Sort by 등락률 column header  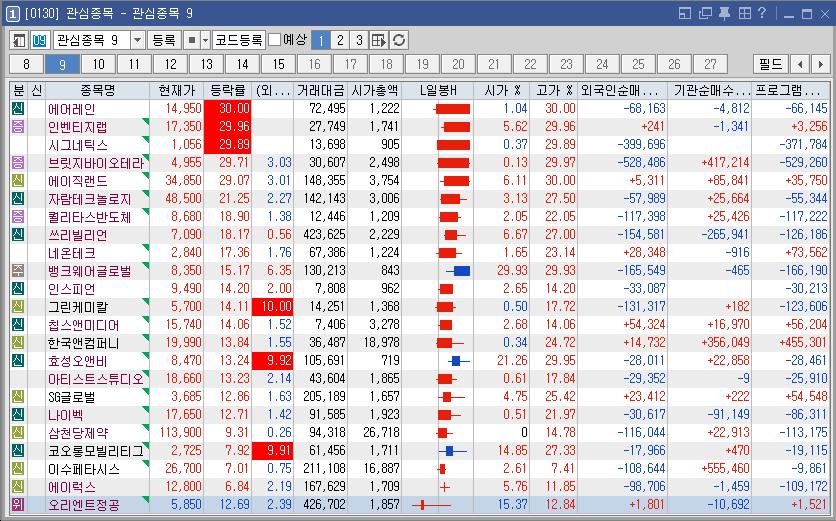pyautogui.click(x=228, y=90)
